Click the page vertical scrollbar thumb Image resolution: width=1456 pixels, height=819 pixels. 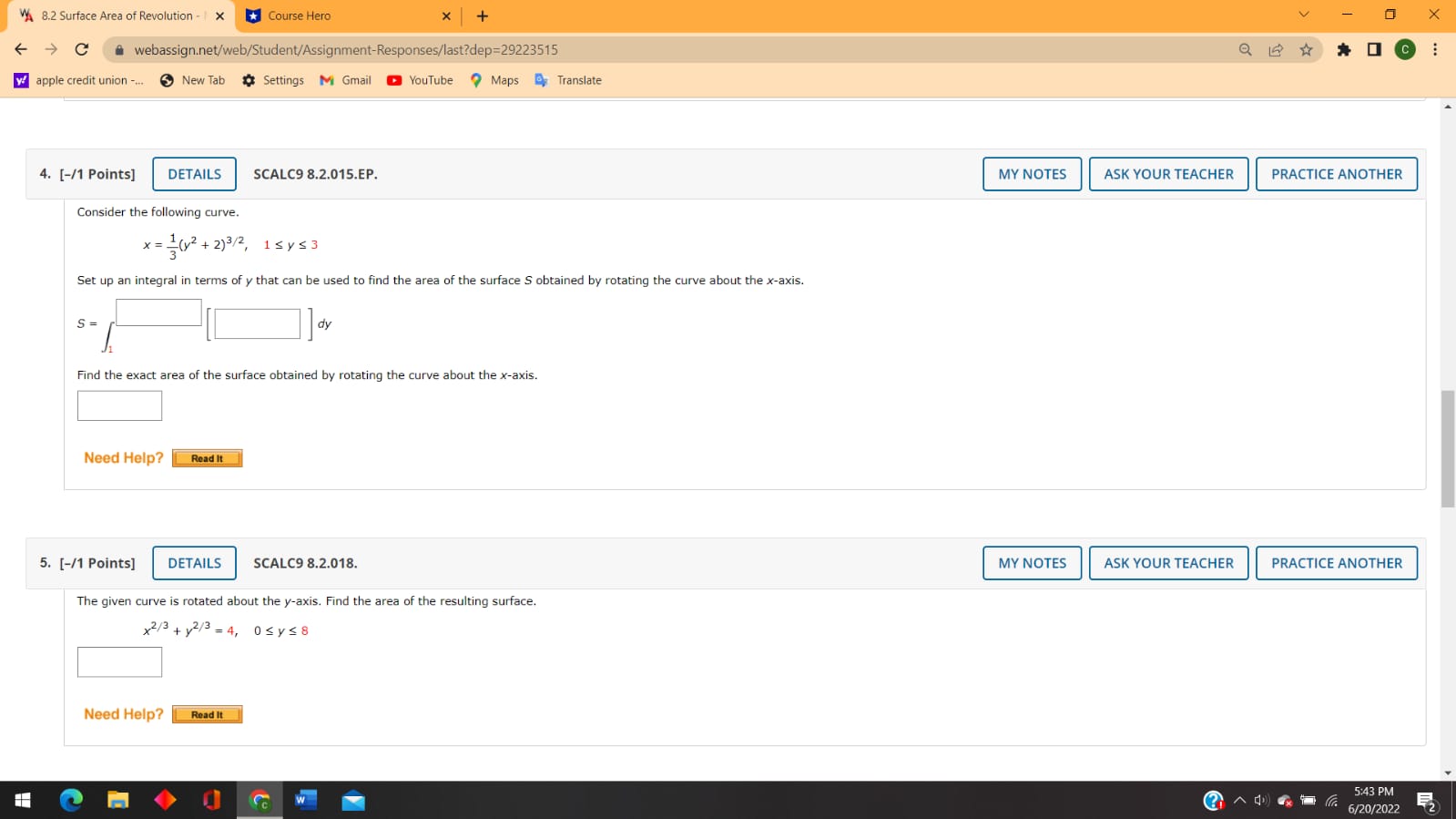pyautogui.click(x=1448, y=448)
